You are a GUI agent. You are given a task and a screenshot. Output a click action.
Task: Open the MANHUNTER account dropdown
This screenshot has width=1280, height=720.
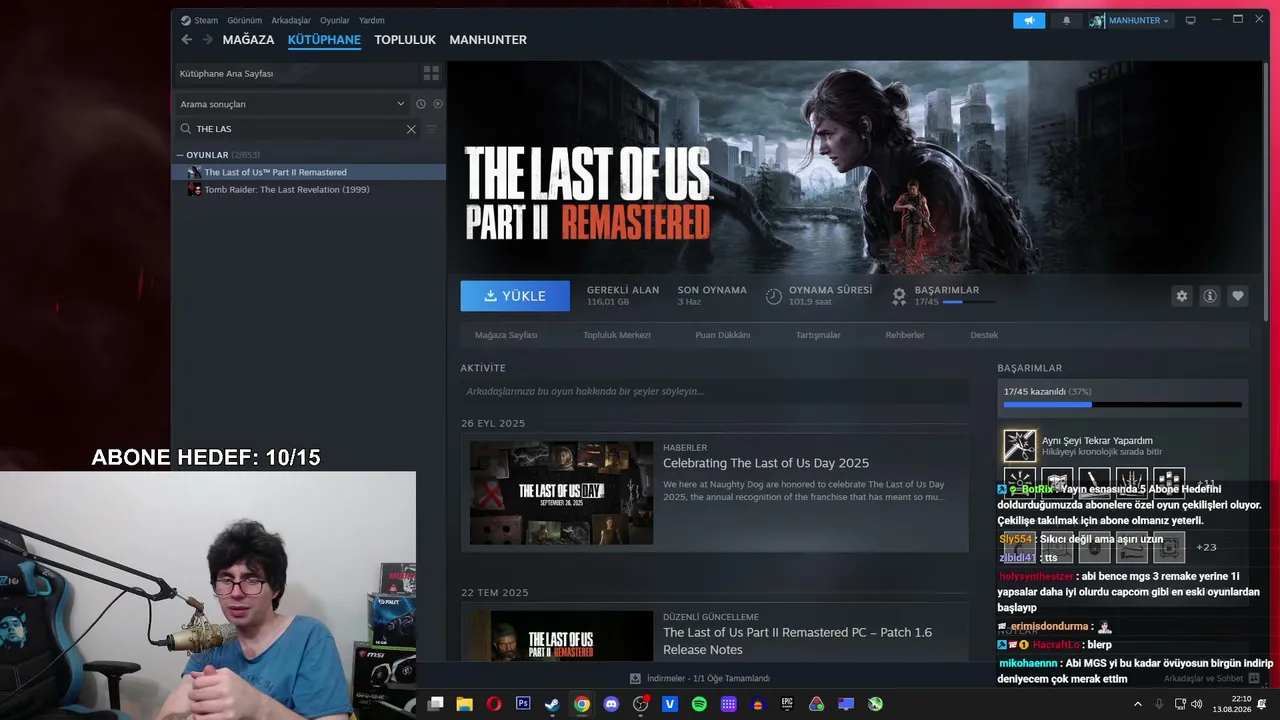pyautogui.click(x=1129, y=20)
